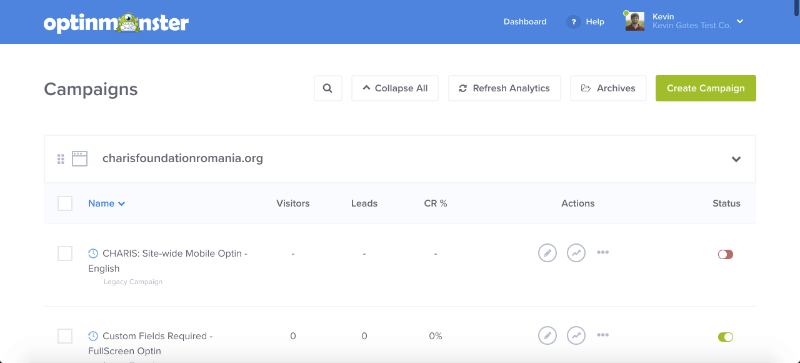The width and height of the screenshot is (800, 363).
Task: Click the Status column header
Action: pos(727,203)
